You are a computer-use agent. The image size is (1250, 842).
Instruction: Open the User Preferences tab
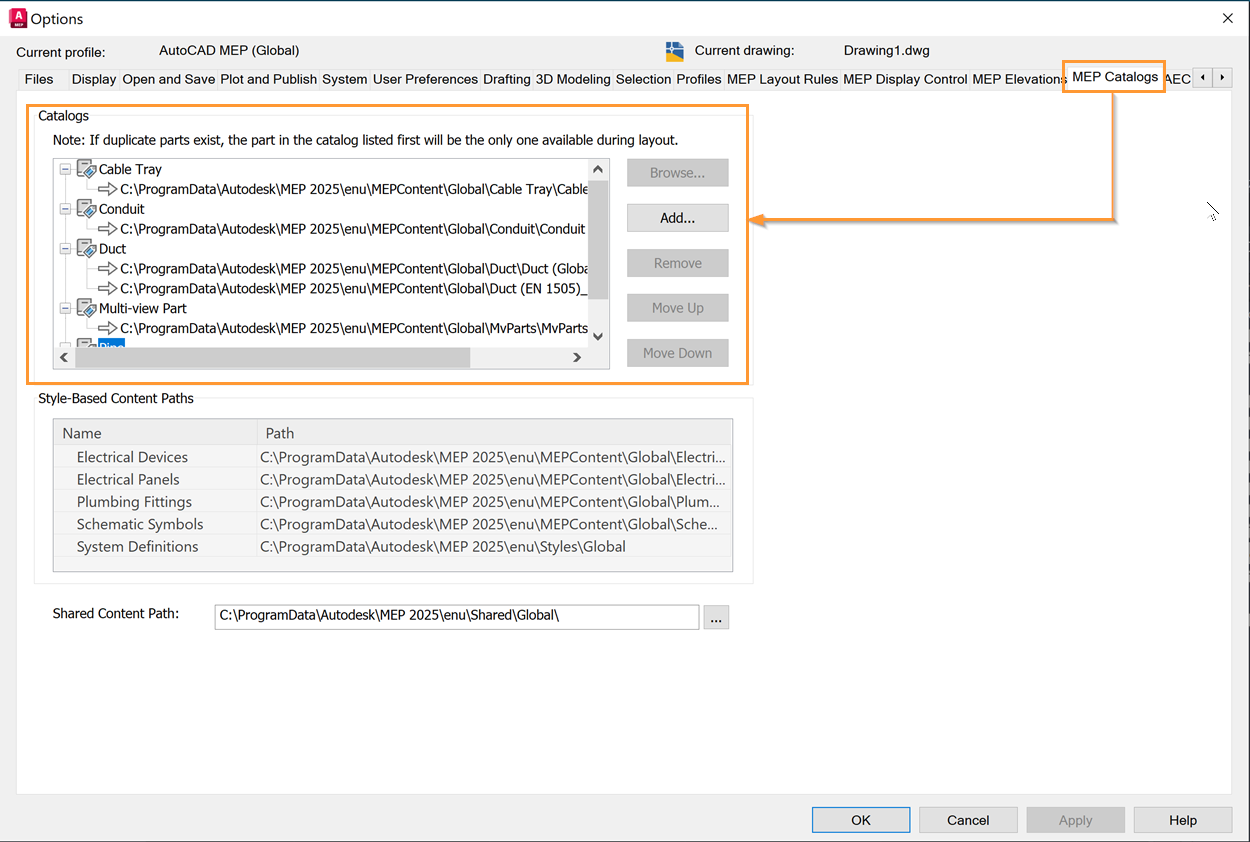coord(425,79)
